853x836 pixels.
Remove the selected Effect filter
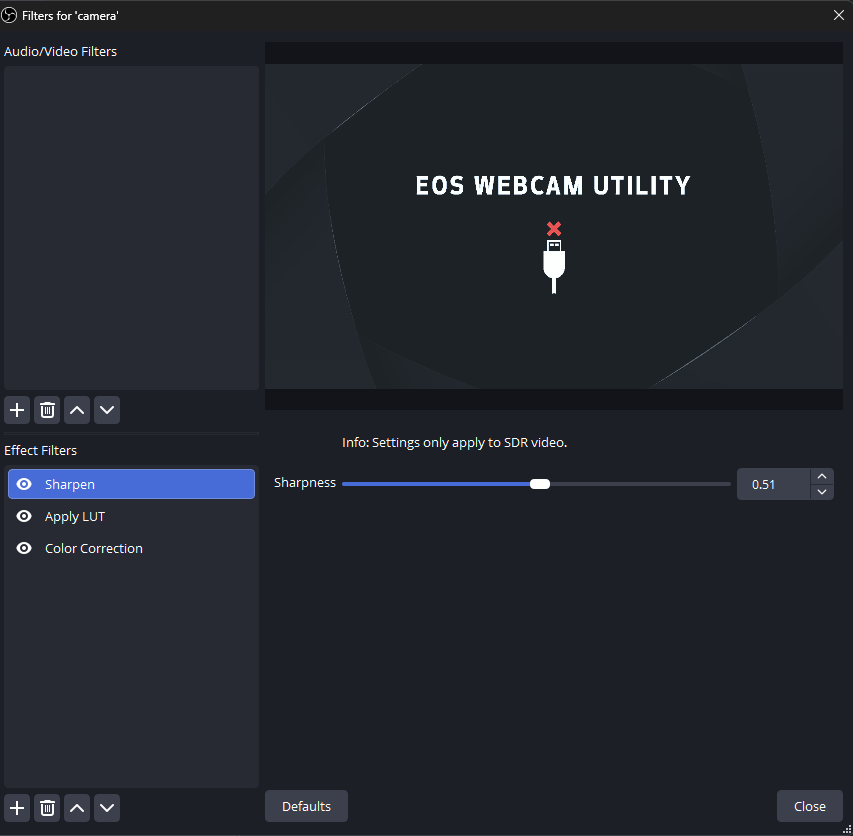pos(47,808)
